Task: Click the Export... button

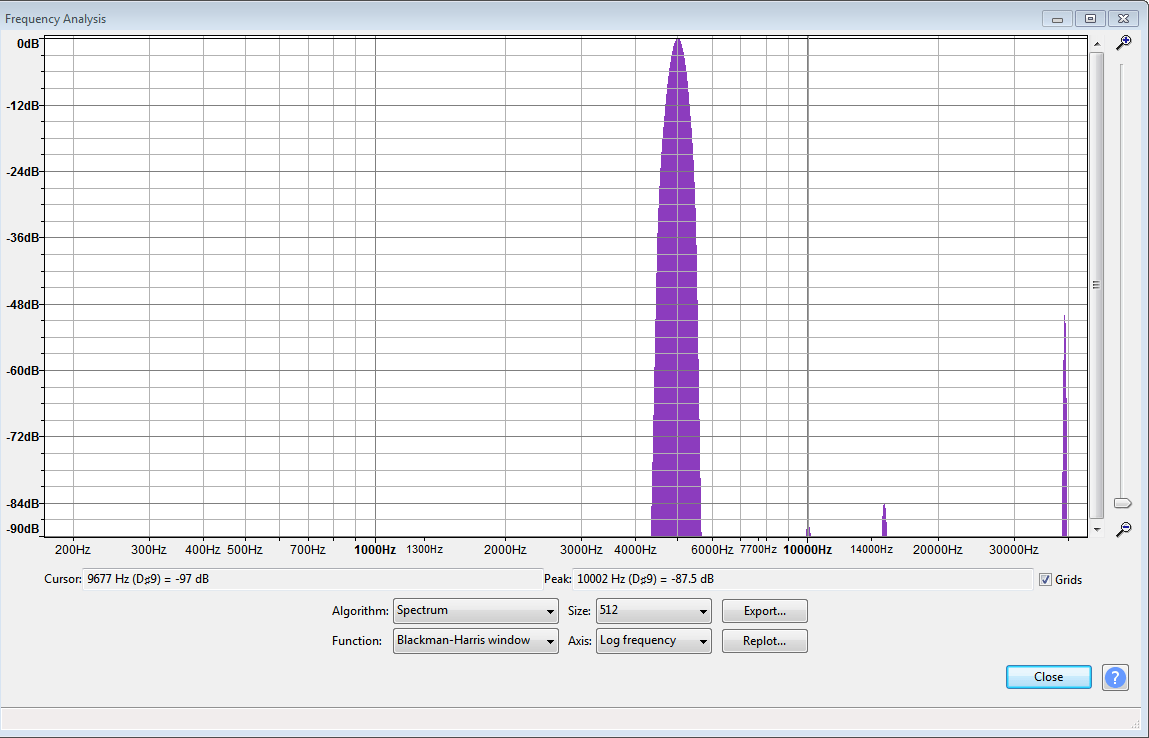Action: point(764,610)
